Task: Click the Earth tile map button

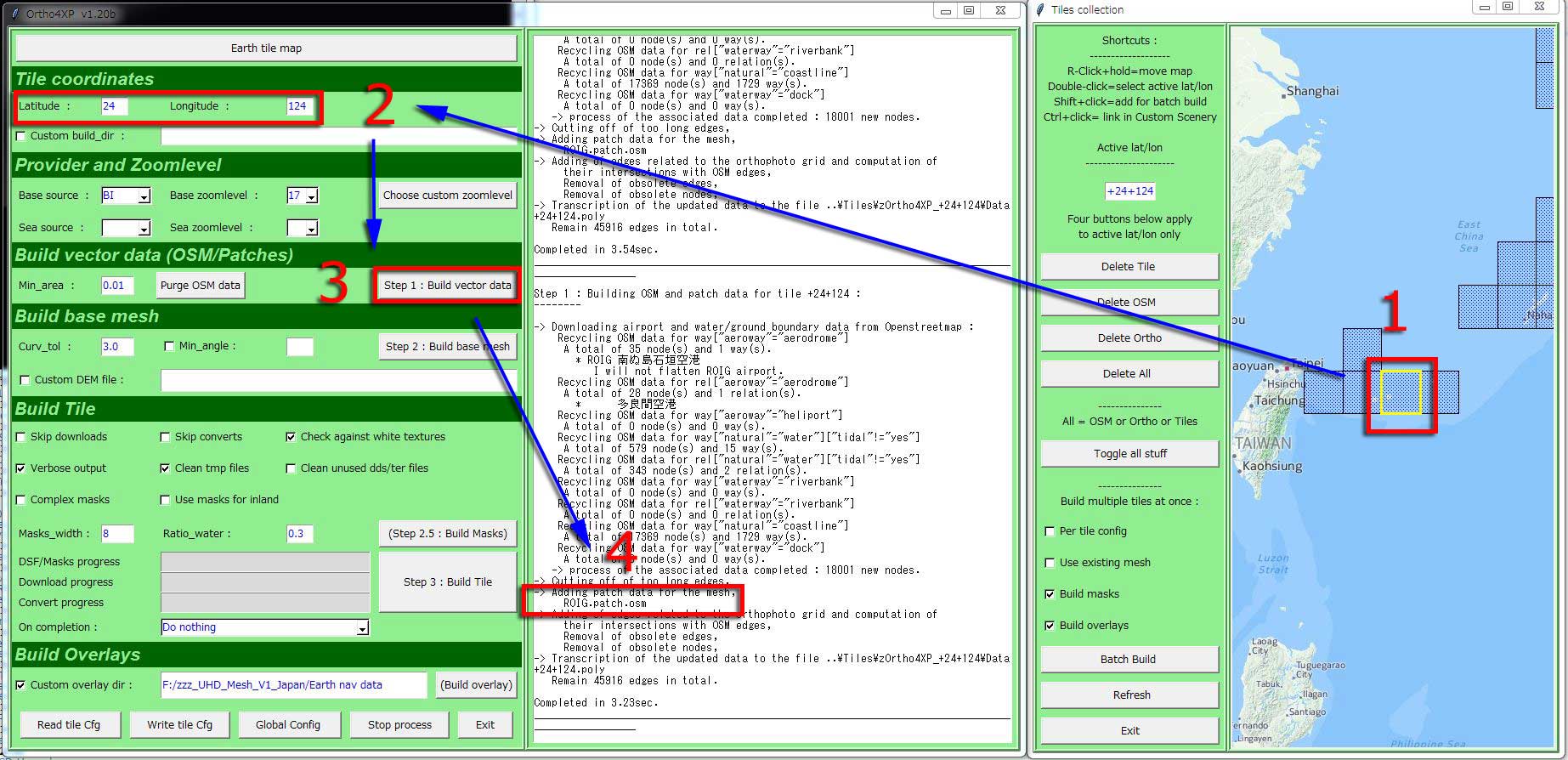Action: click(x=266, y=48)
